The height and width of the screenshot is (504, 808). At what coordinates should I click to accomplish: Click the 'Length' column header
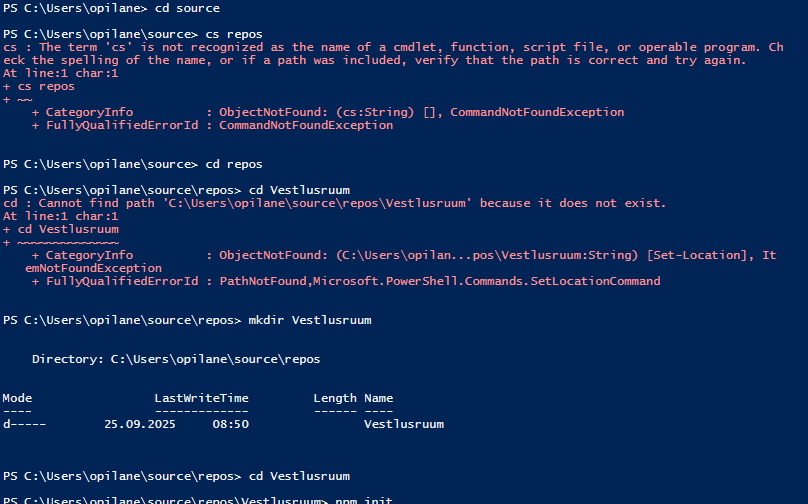(x=335, y=398)
